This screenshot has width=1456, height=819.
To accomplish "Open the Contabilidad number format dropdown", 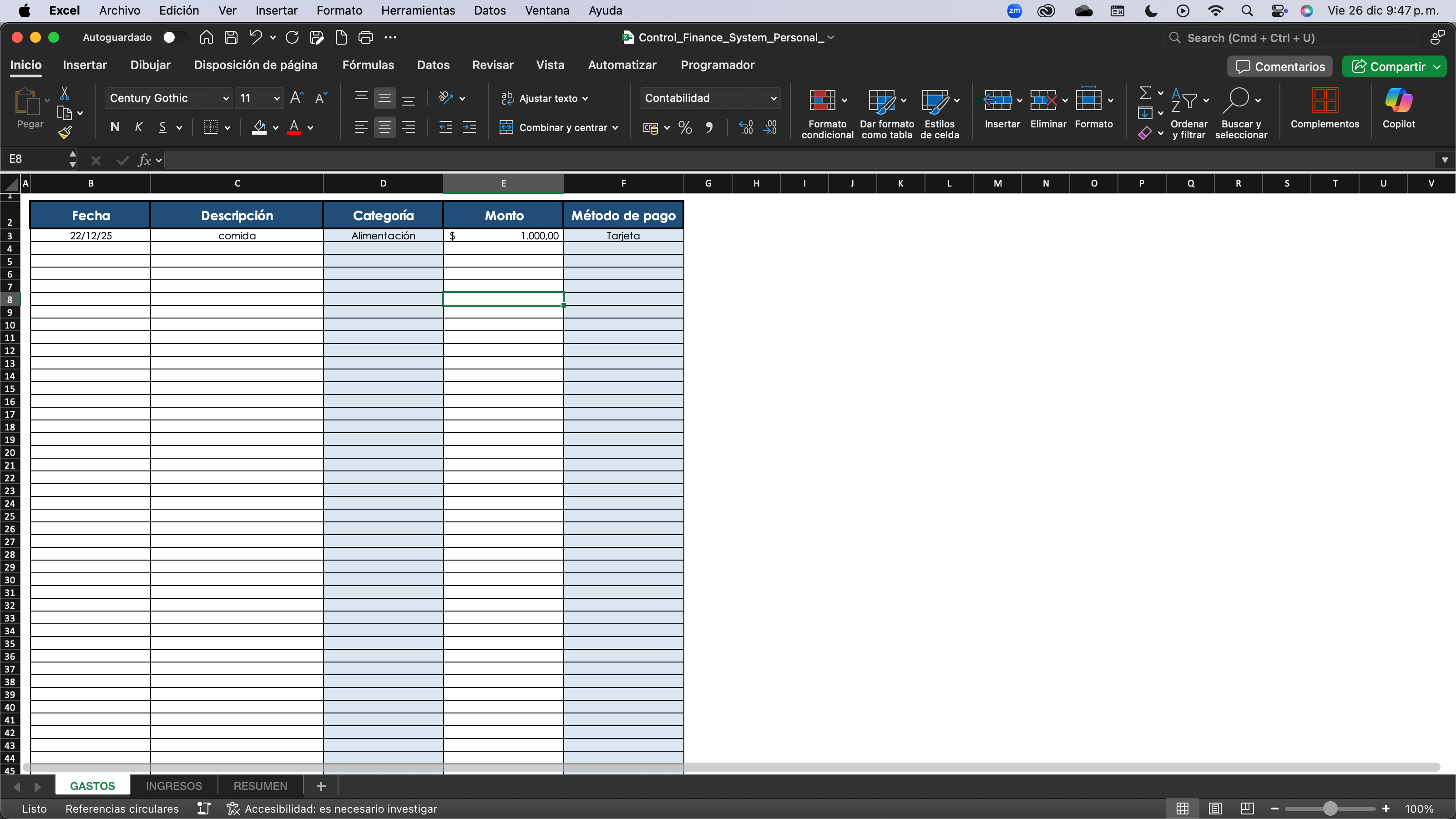I will pos(774,98).
